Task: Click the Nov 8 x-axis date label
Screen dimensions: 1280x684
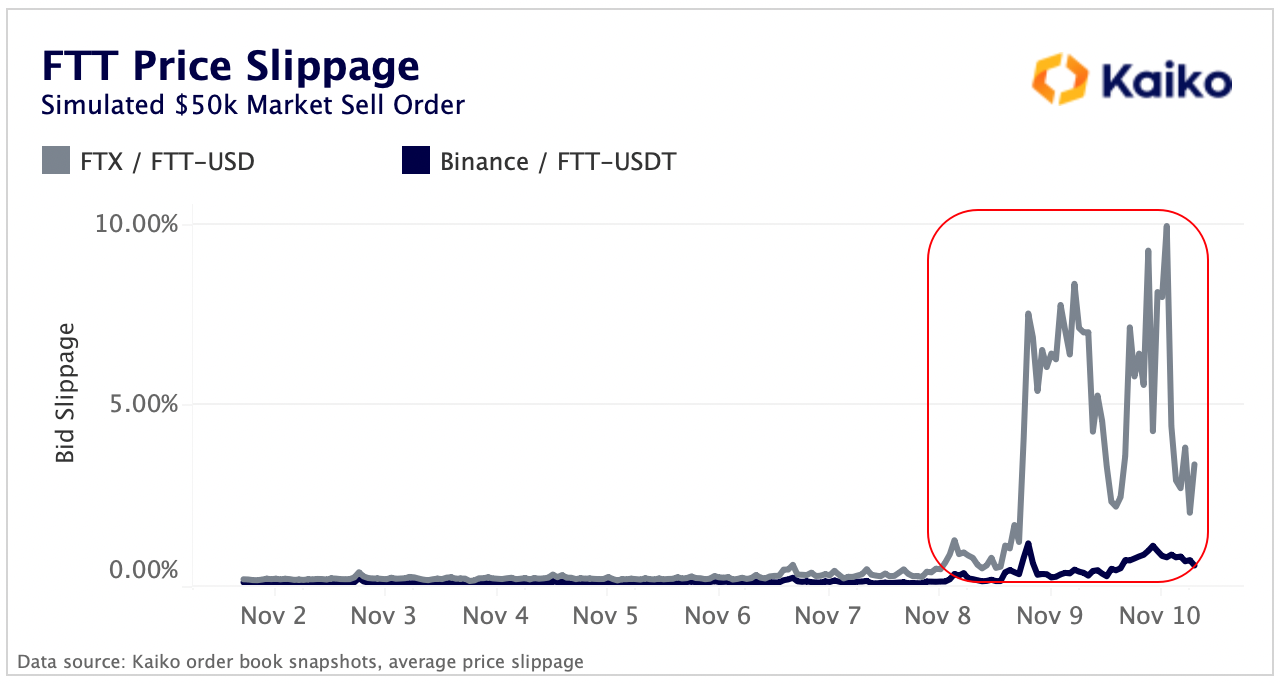Action: [x=938, y=615]
